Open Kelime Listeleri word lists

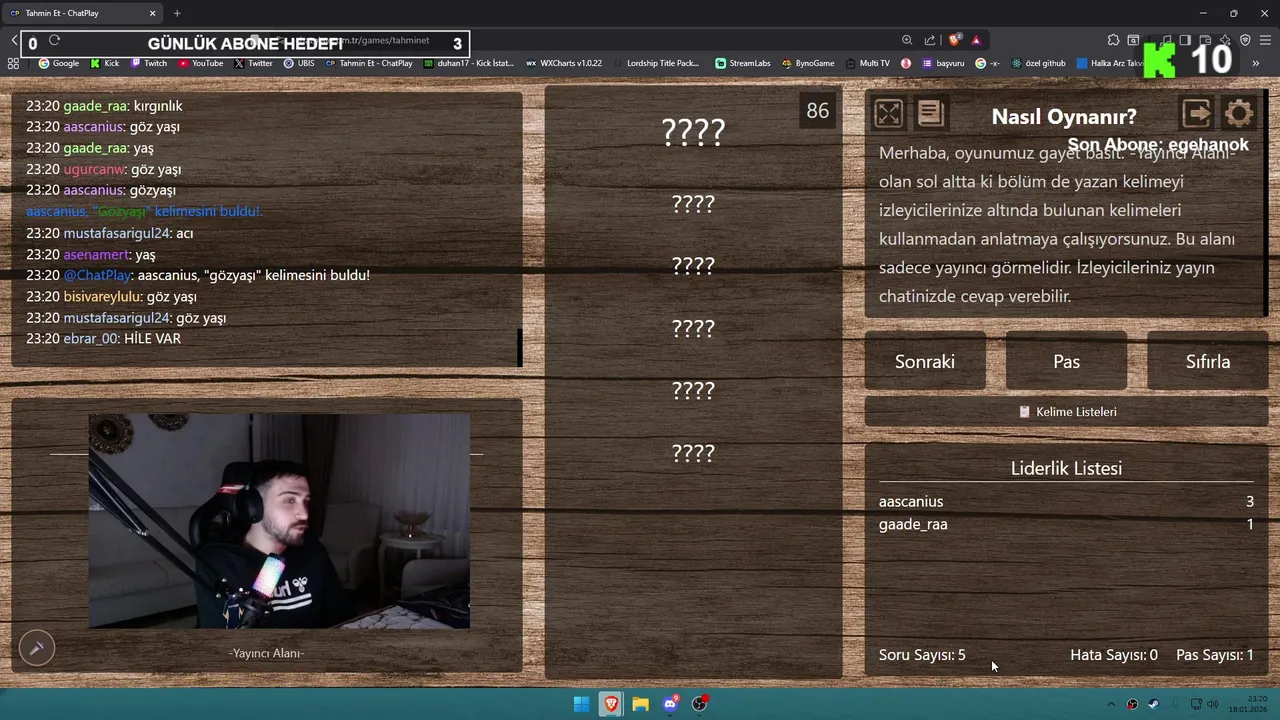click(1067, 412)
